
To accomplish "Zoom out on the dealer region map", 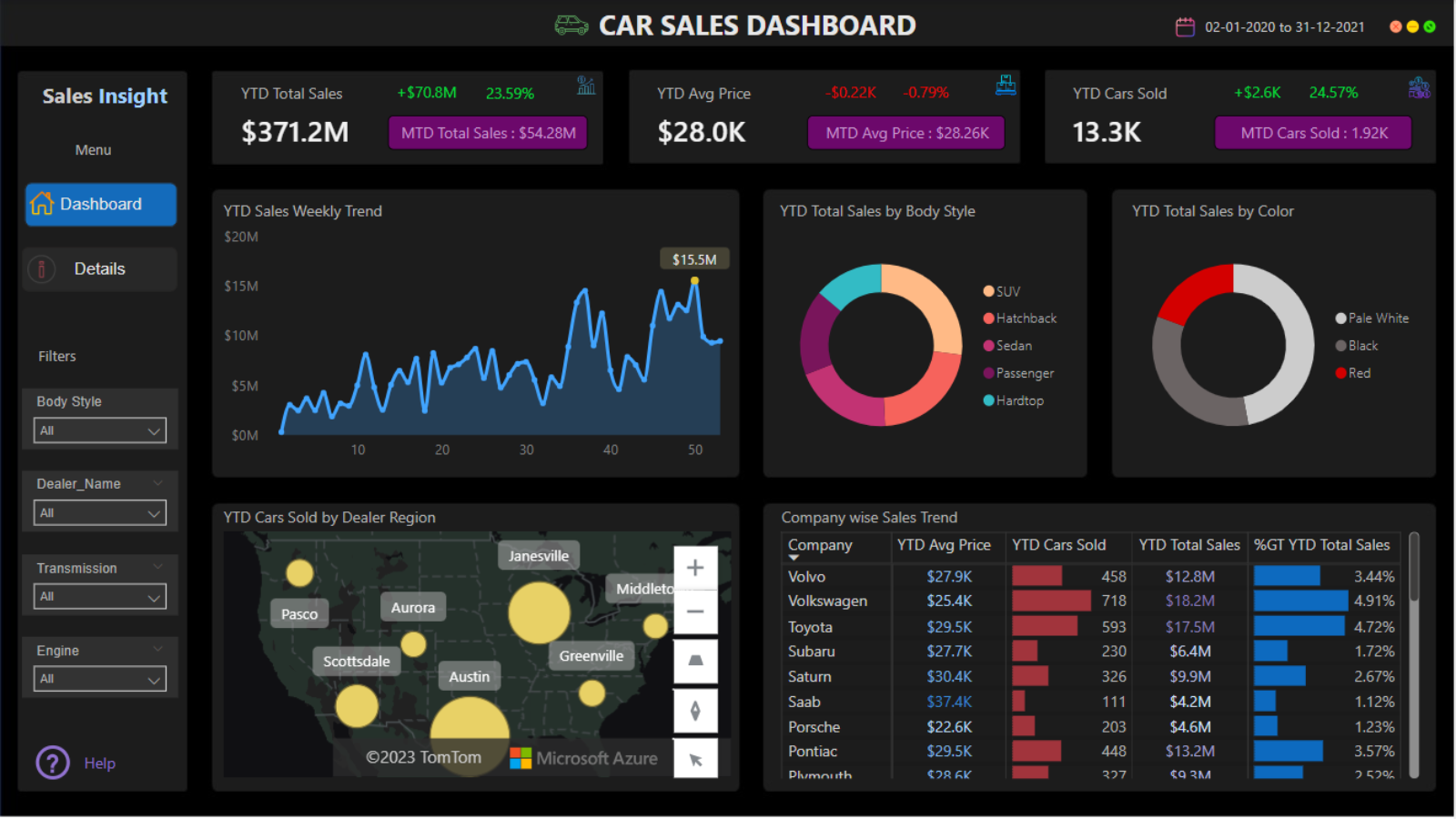I will [695, 612].
